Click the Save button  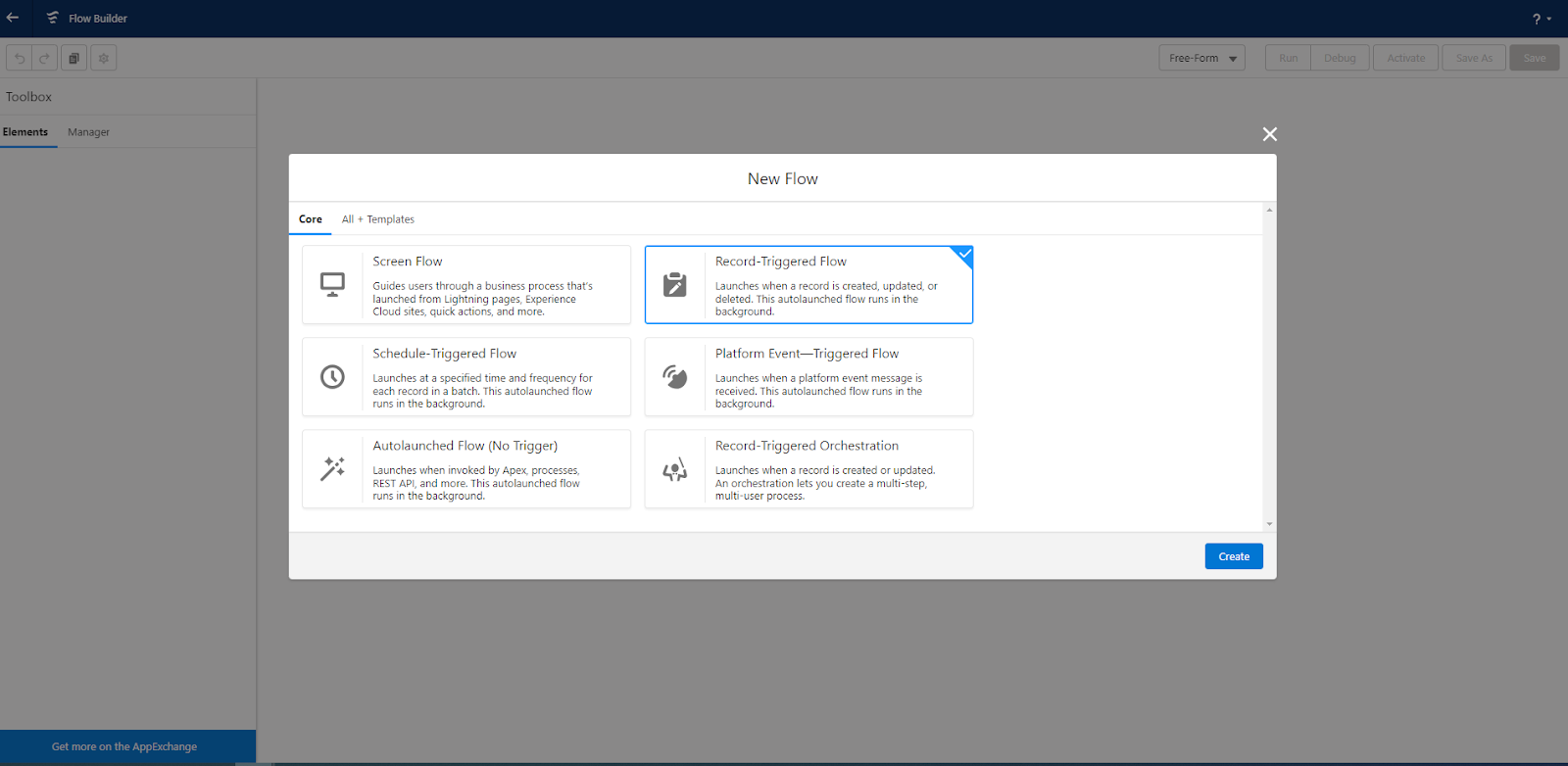click(x=1534, y=58)
